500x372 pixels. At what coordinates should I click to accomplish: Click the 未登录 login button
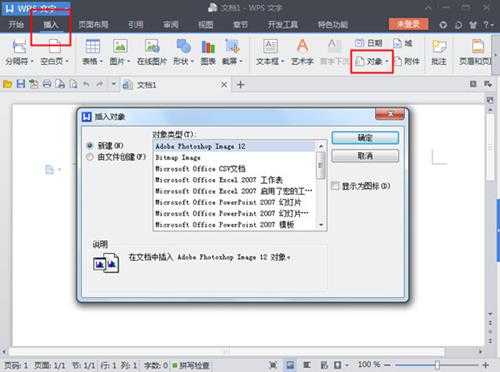[x=408, y=24]
